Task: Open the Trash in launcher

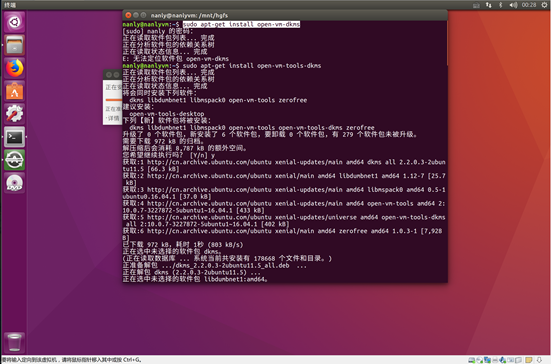Action: pos(14,342)
